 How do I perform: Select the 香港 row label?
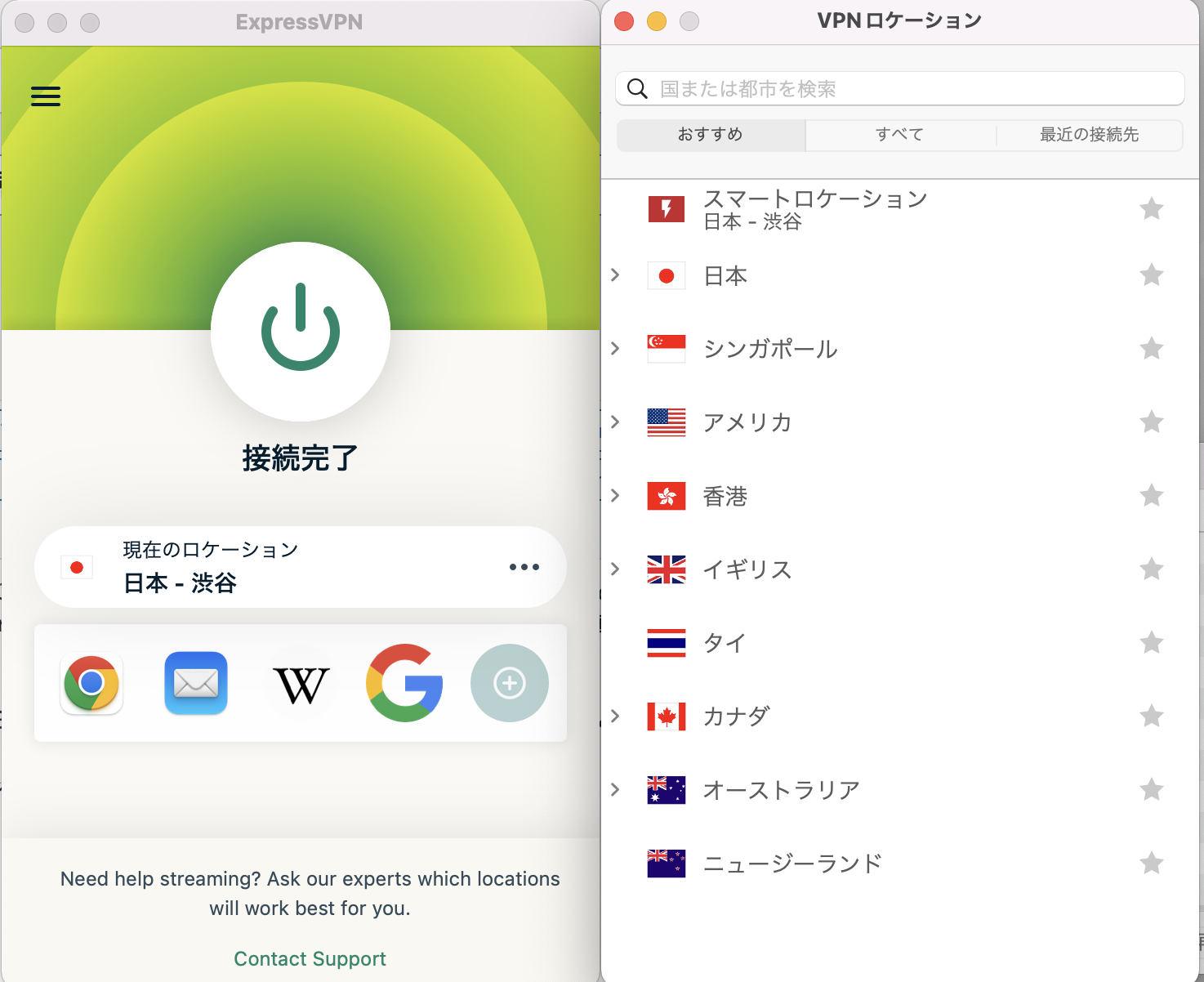(725, 496)
